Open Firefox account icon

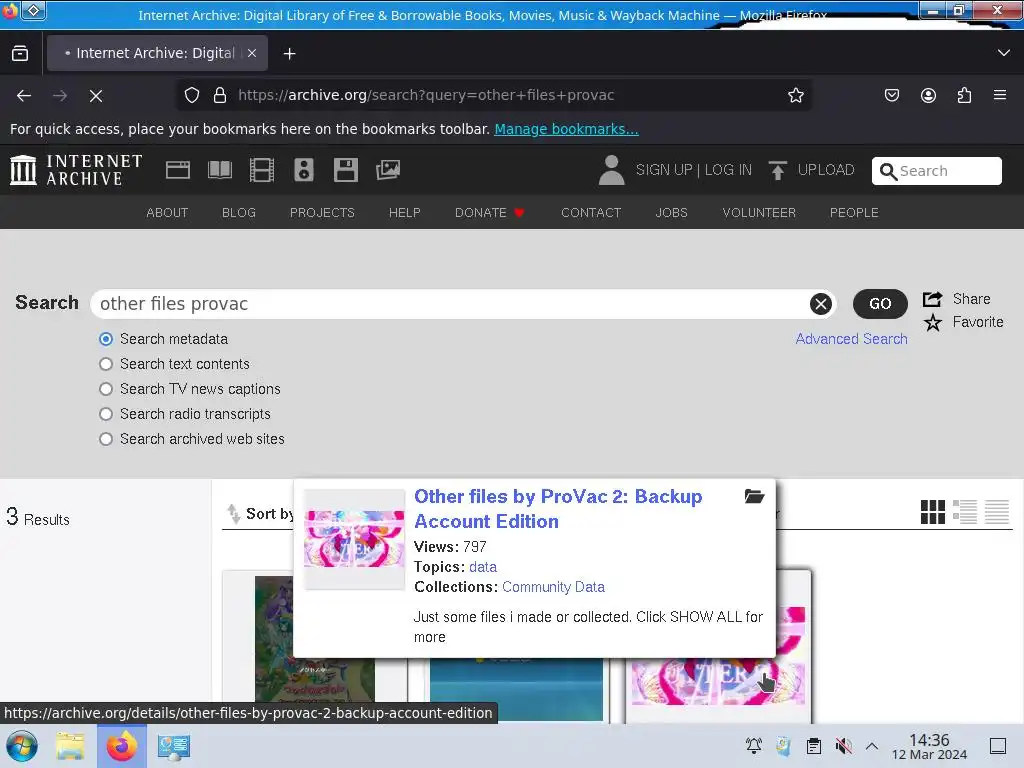[928, 95]
